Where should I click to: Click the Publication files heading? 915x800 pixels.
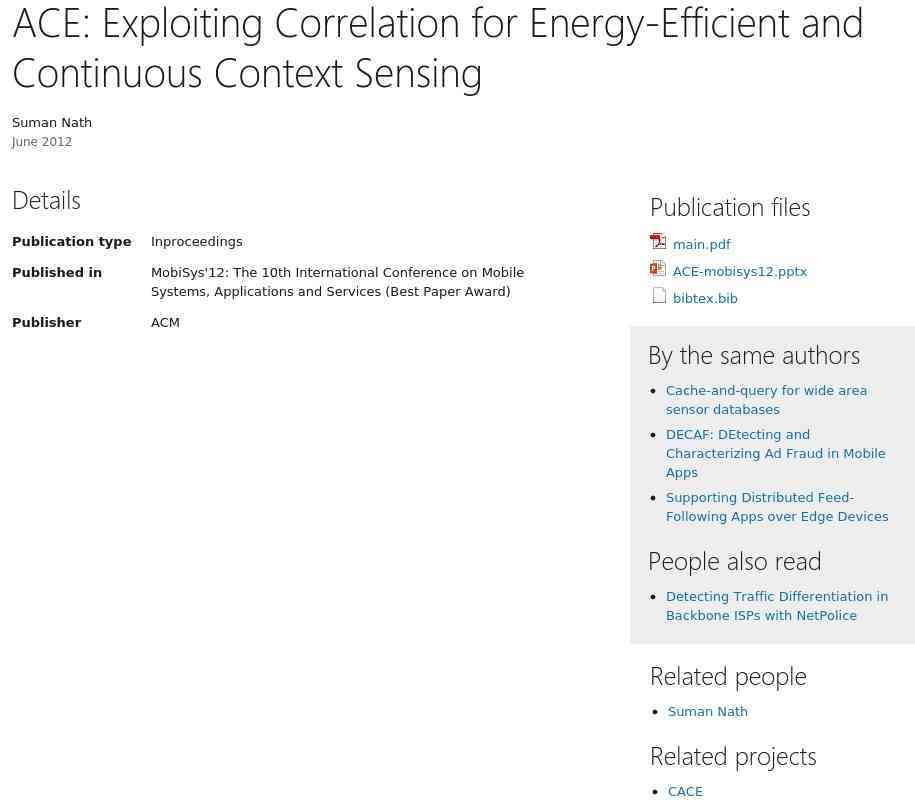click(730, 207)
